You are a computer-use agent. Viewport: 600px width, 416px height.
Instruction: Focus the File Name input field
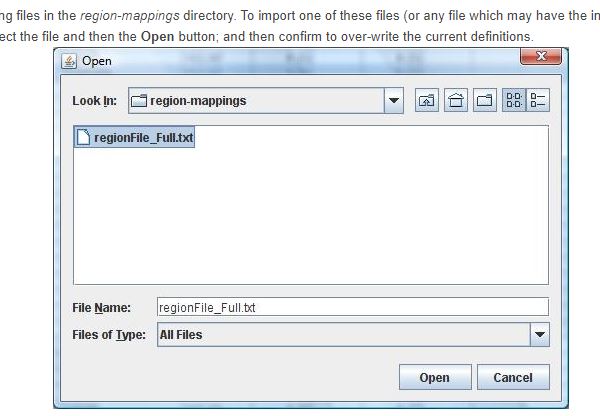pos(353,307)
